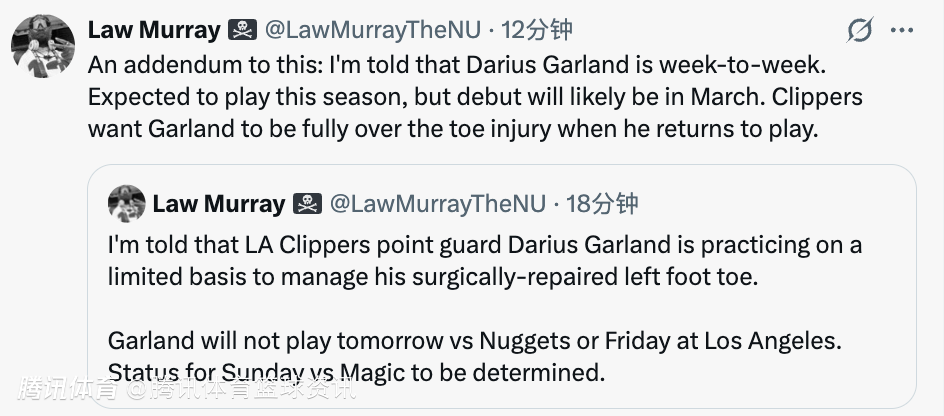The image size is (944, 416).
Task: Open the quoted tweet via the 18分钟 timestamp
Action: point(602,205)
